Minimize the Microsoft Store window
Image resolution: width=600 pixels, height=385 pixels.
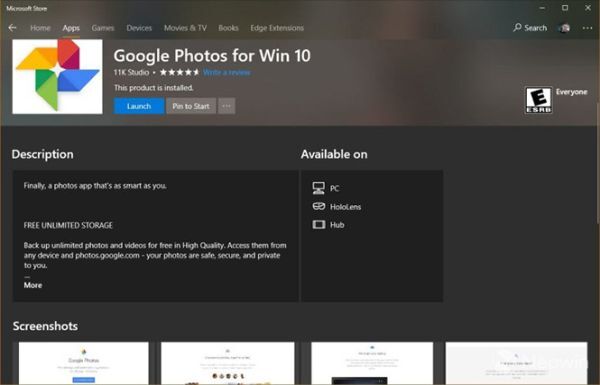coord(542,8)
